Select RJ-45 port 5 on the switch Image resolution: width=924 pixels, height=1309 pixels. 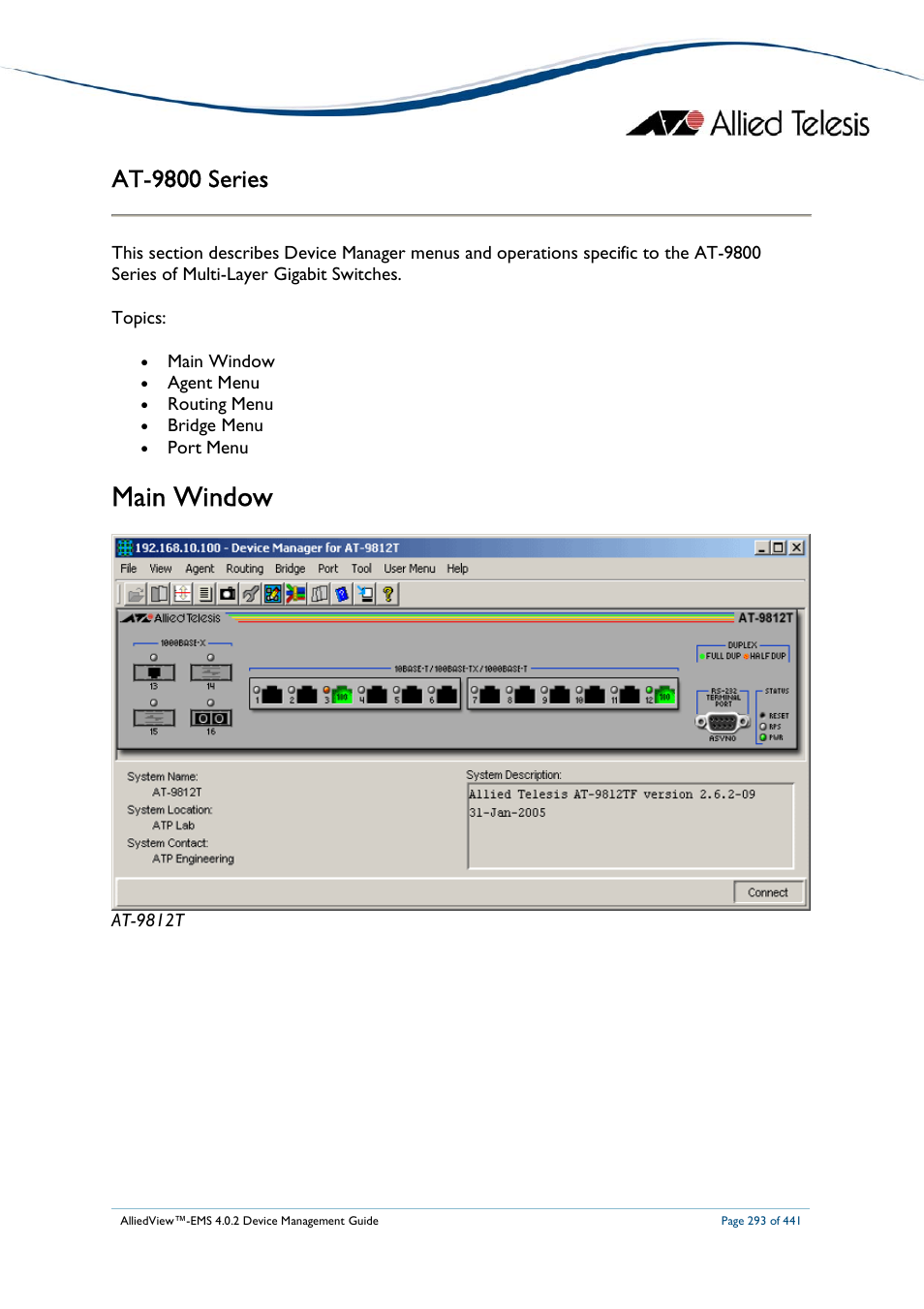click(x=412, y=695)
